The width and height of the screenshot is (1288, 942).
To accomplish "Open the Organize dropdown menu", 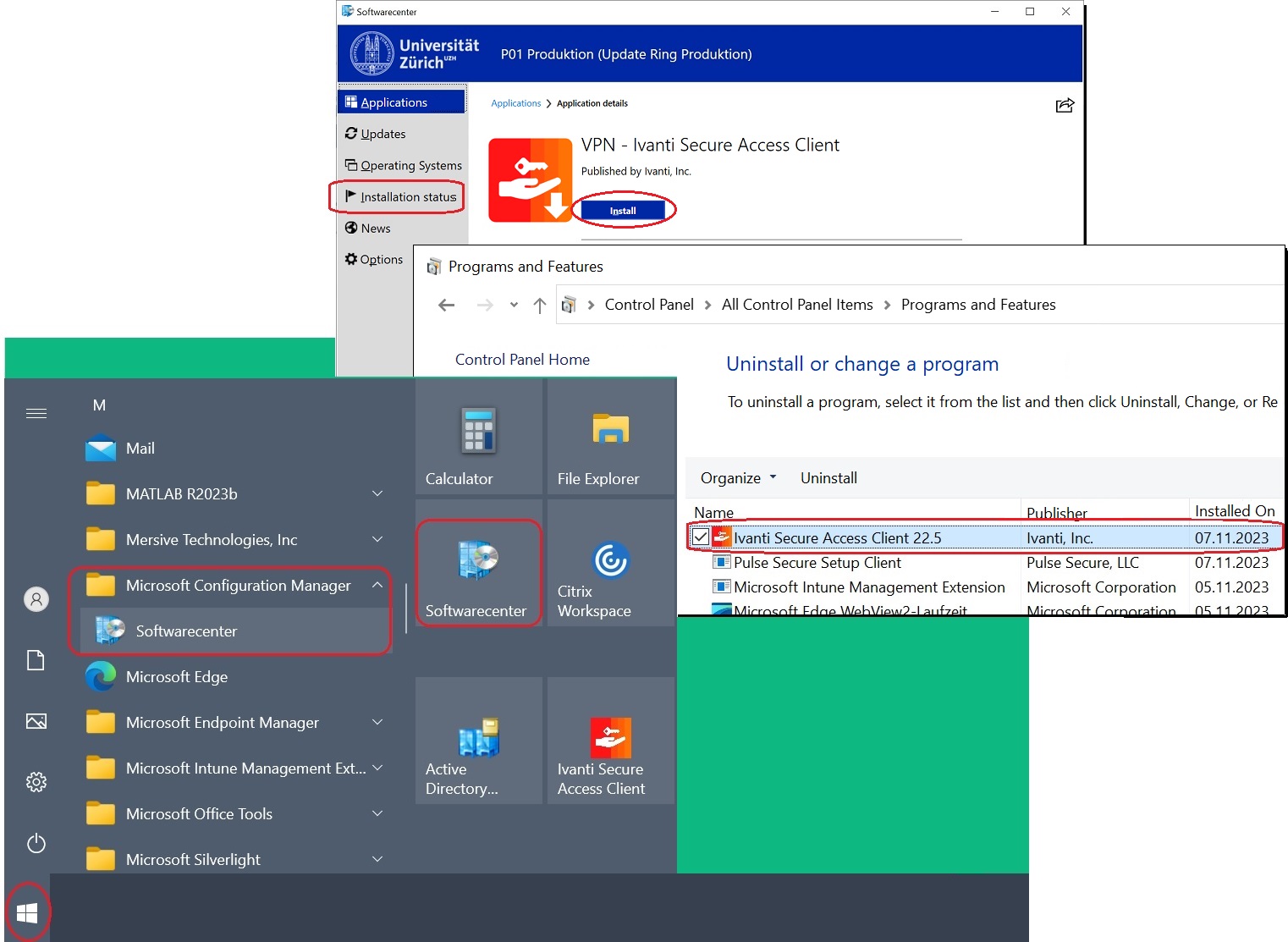I will click(x=738, y=478).
